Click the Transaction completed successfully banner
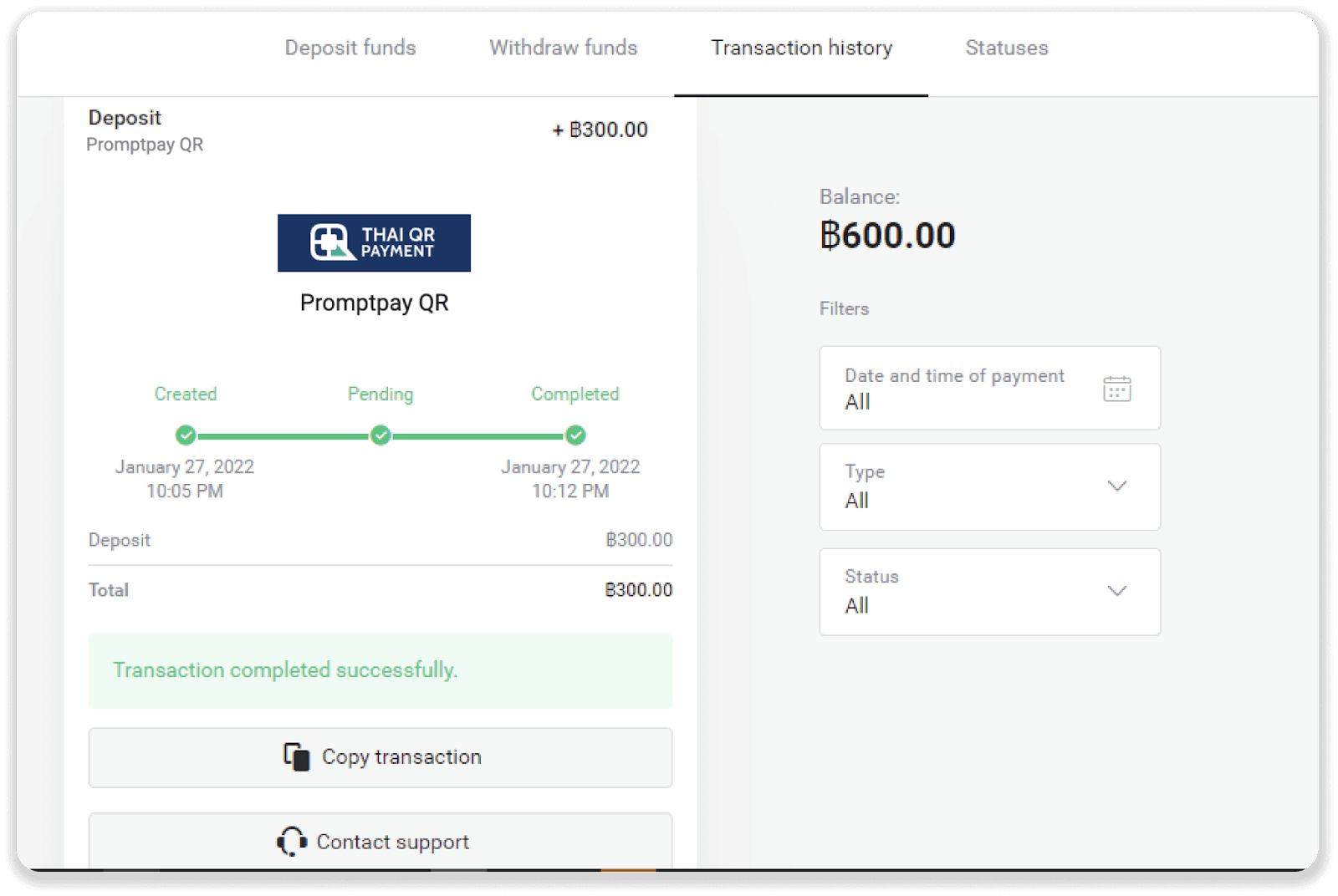This screenshot has width=1338, height=896. coord(380,670)
